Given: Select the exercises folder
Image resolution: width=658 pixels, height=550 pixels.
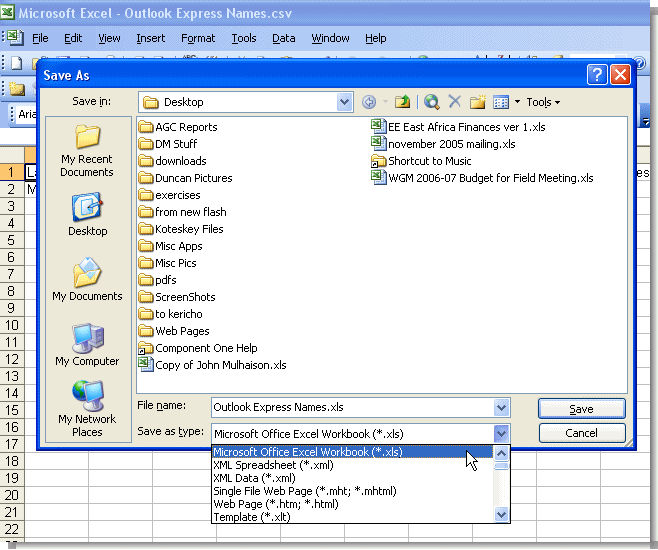Looking at the screenshot, I should [170, 195].
